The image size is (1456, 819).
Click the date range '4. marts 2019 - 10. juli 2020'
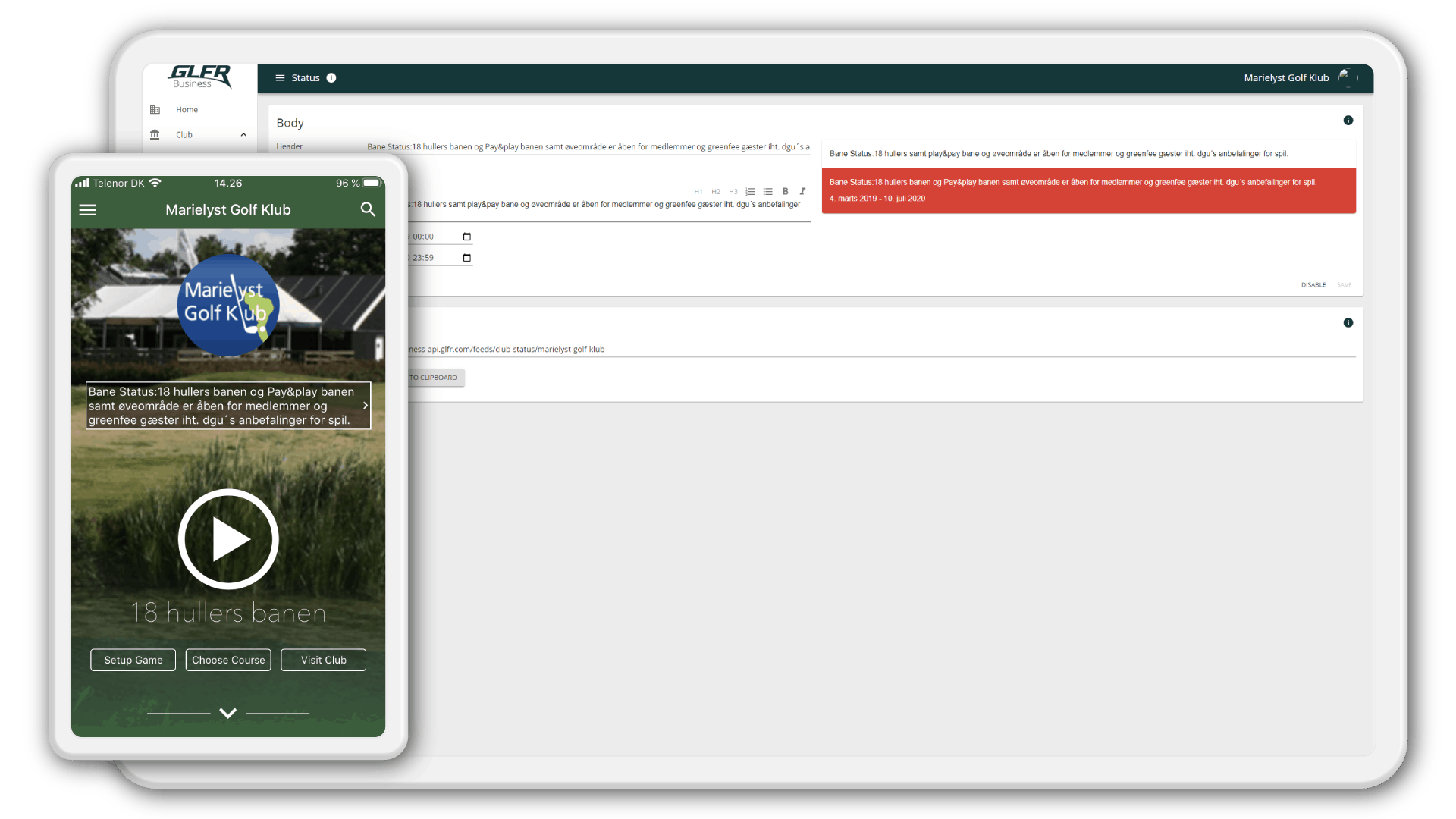click(877, 199)
